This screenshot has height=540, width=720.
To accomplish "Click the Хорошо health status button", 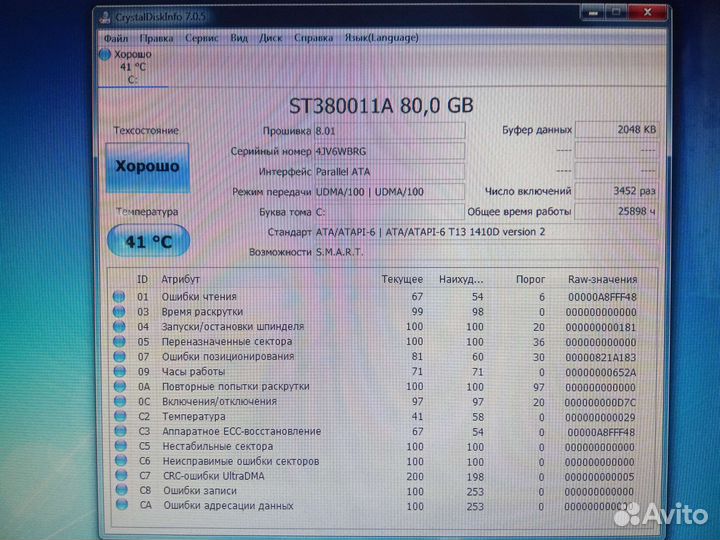I will (x=147, y=167).
